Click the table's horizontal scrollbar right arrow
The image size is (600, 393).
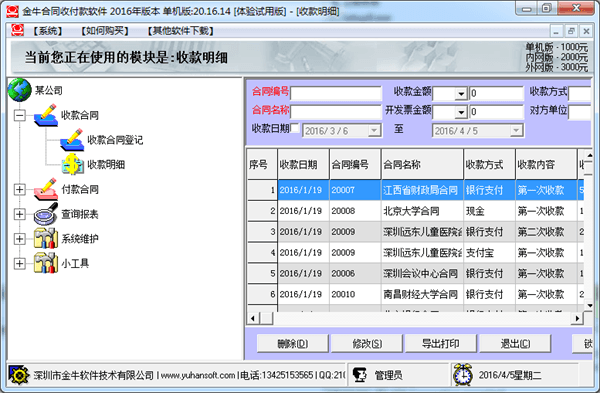pos(577,318)
